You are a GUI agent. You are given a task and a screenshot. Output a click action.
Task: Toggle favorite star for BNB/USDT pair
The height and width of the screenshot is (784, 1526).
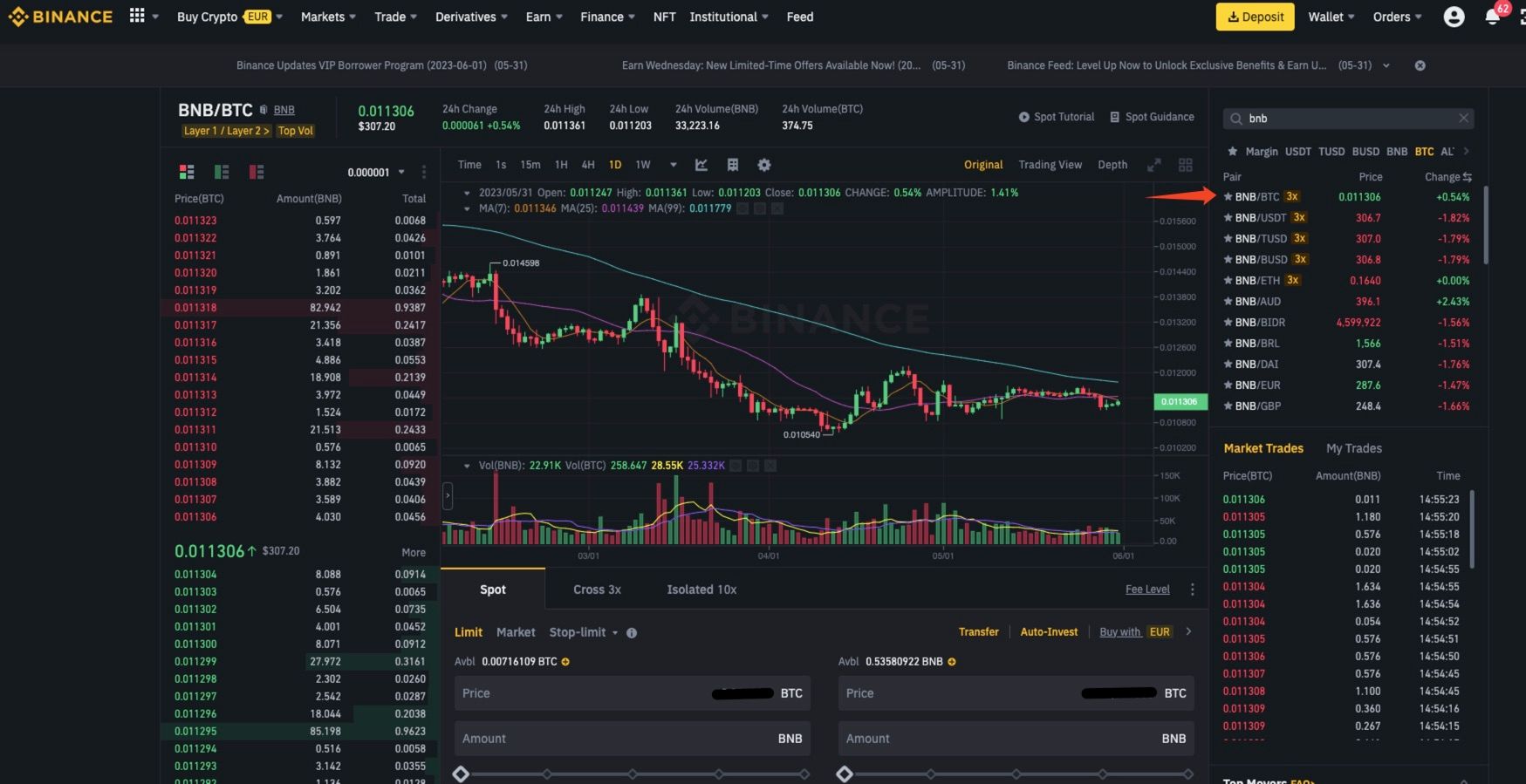point(1228,218)
